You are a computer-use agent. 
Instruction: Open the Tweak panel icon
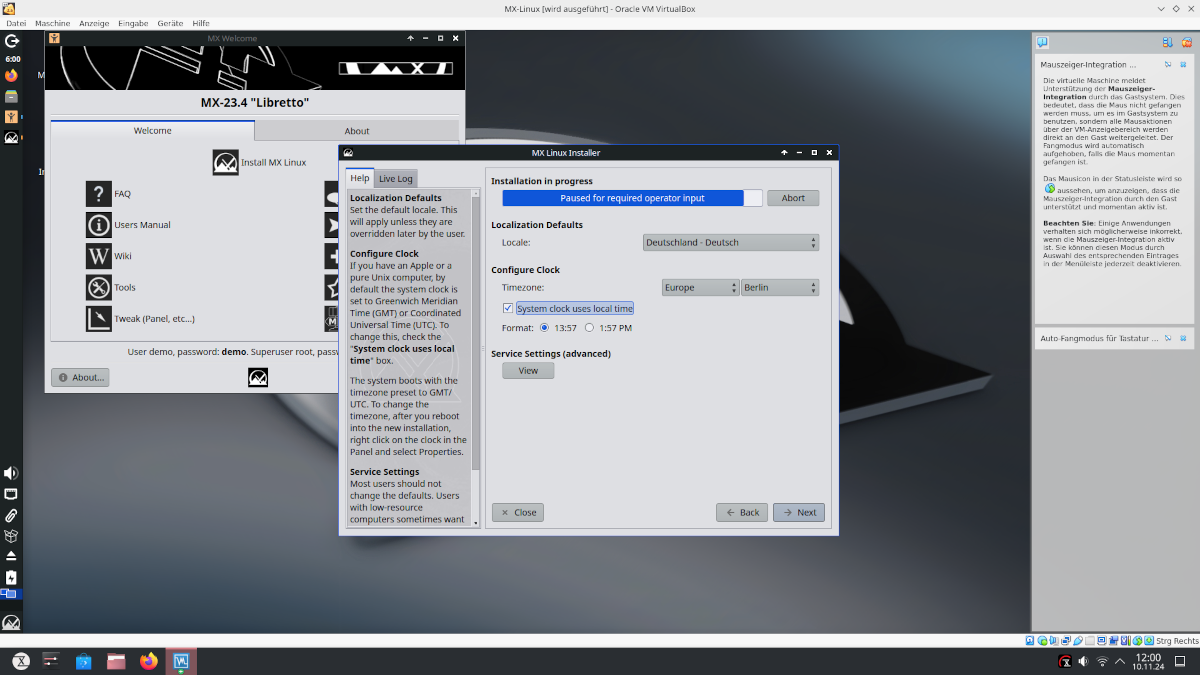[x=98, y=318]
